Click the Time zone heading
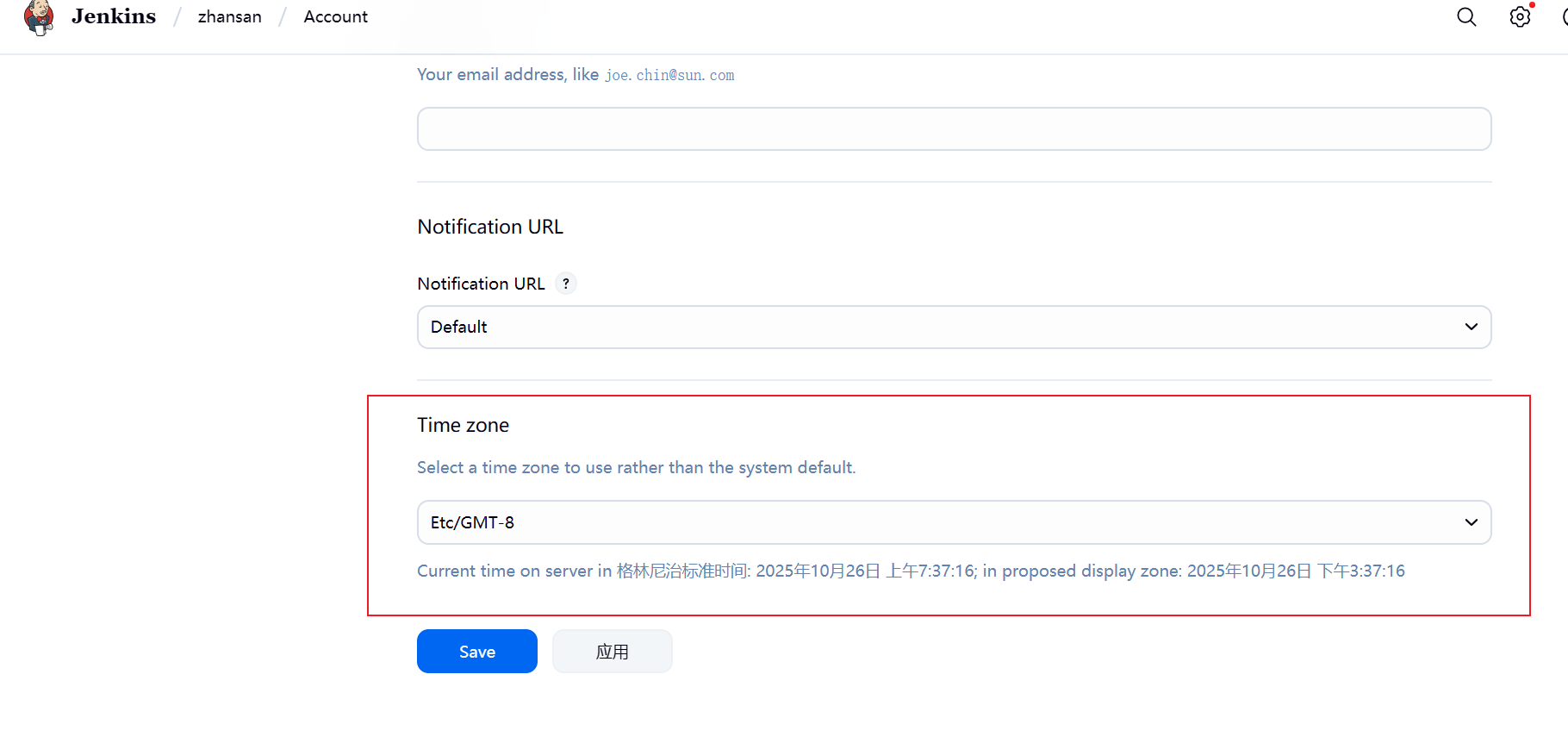The height and width of the screenshot is (743, 1568). pyautogui.click(x=464, y=425)
